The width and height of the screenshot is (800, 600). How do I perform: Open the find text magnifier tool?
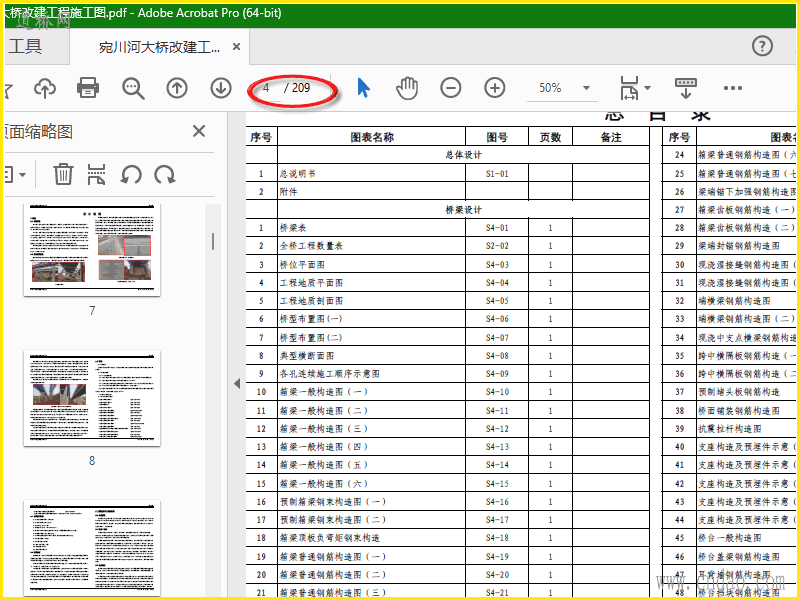point(133,88)
